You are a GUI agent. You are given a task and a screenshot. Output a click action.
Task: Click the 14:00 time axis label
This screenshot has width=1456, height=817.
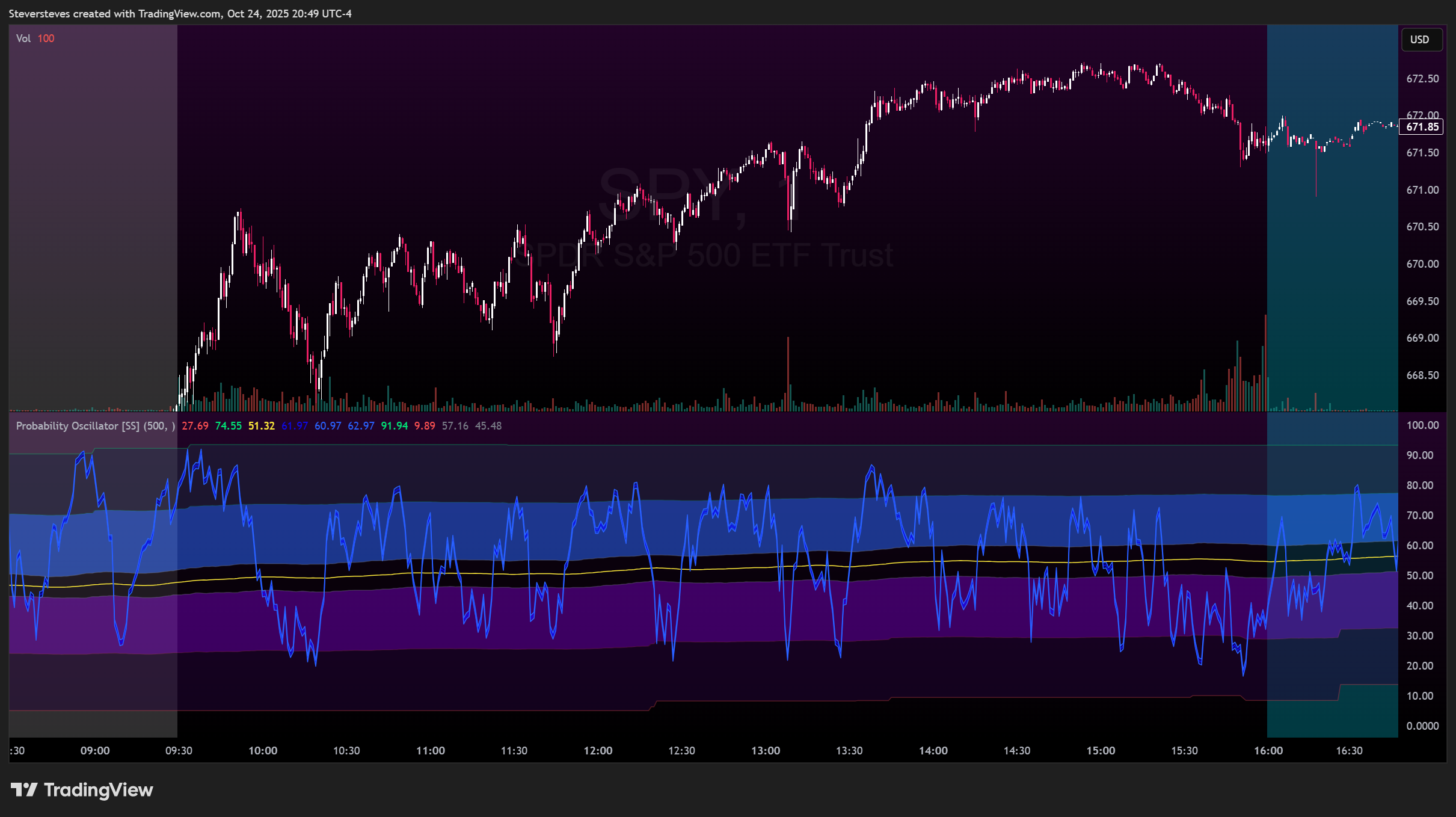[x=933, y=751]
